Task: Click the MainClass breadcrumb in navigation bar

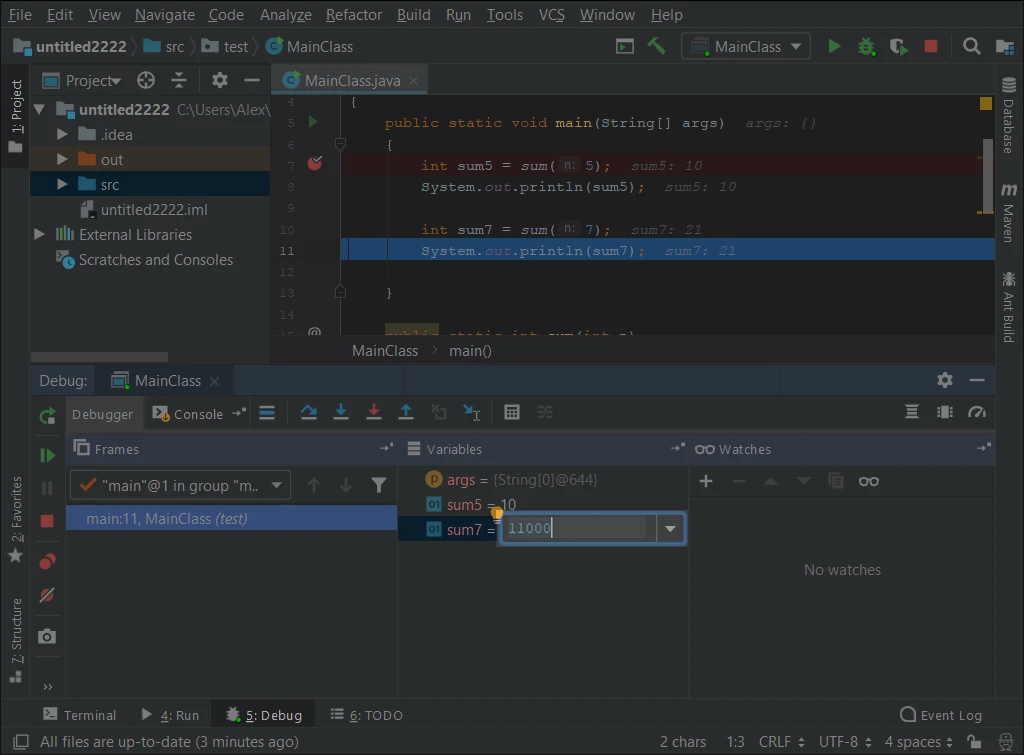Action: pyautogui.click(x=310, y=46)
